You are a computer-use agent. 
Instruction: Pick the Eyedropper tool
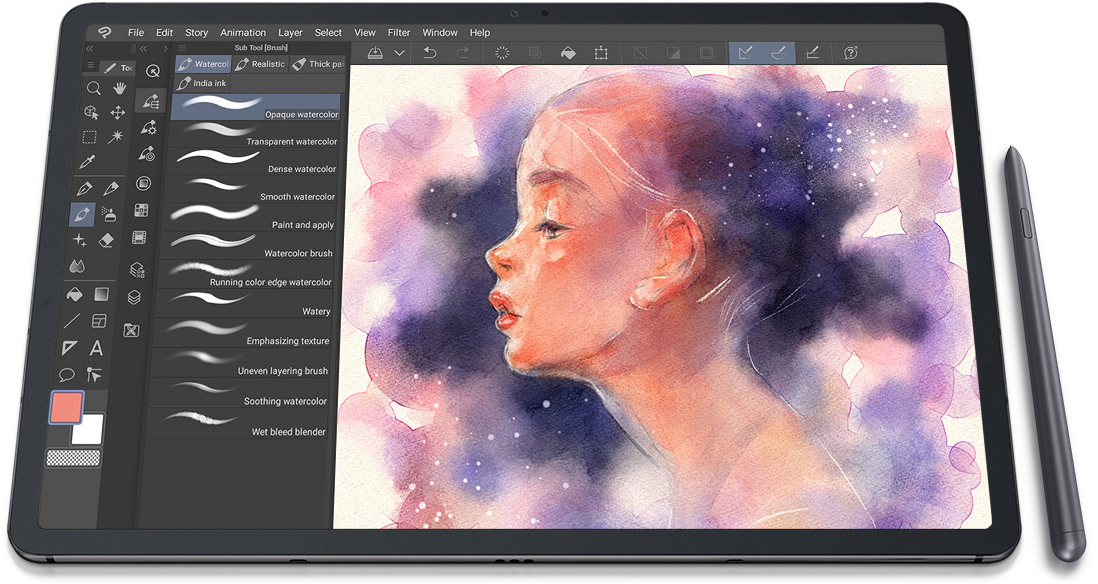pos(87,162)
